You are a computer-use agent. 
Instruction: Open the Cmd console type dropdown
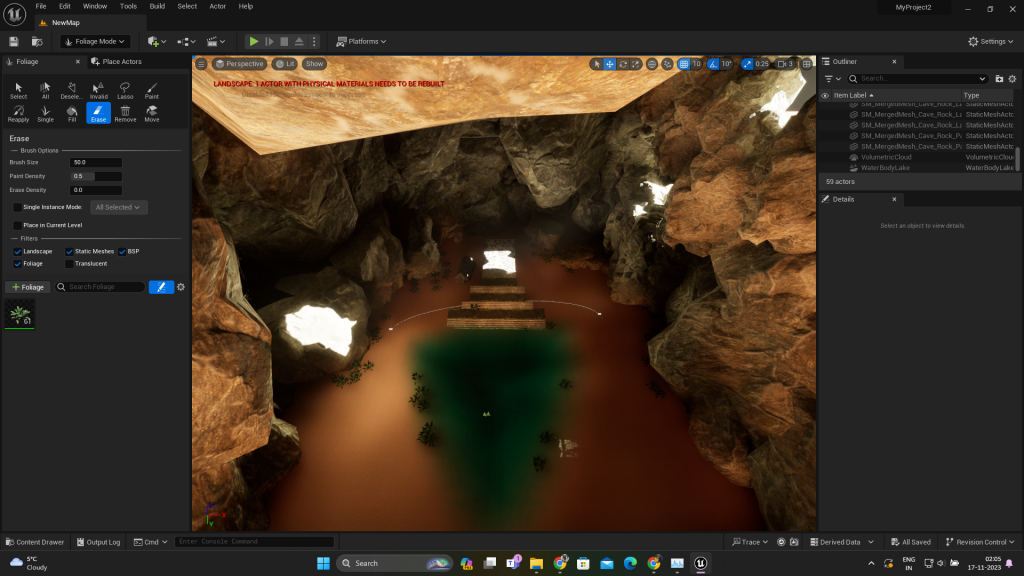coord(150,542)
